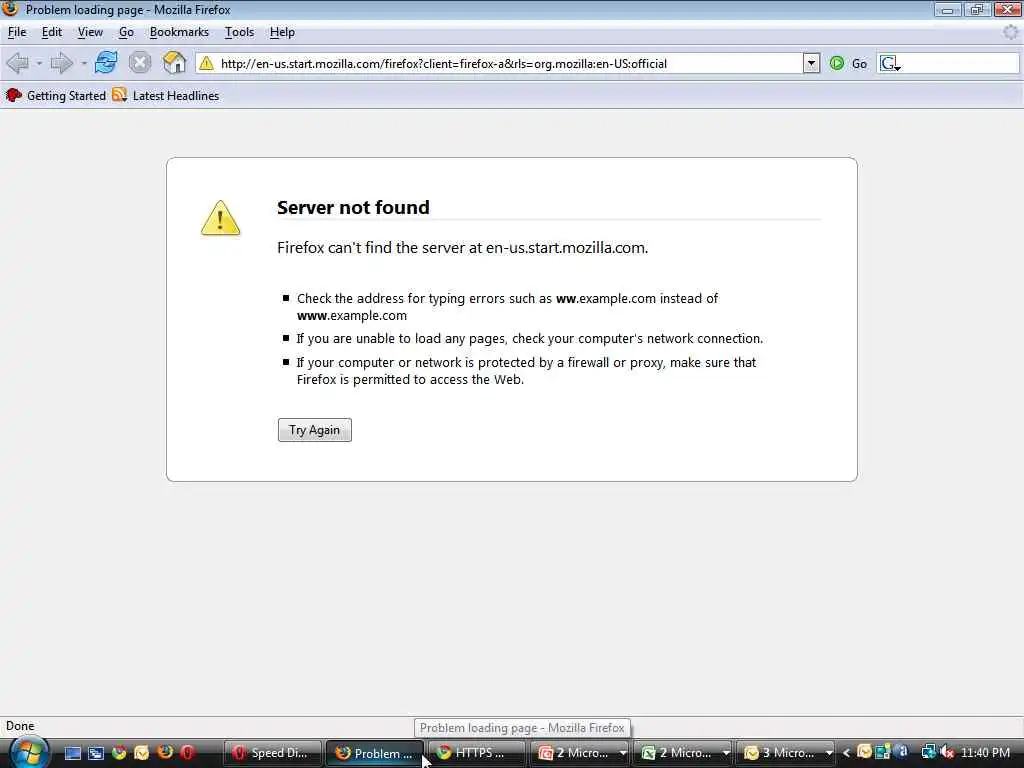Click Switch between windows quick launch icon
Image resolution: width=1024 pixels, height=768 pixels.
(x=96, y=753)
